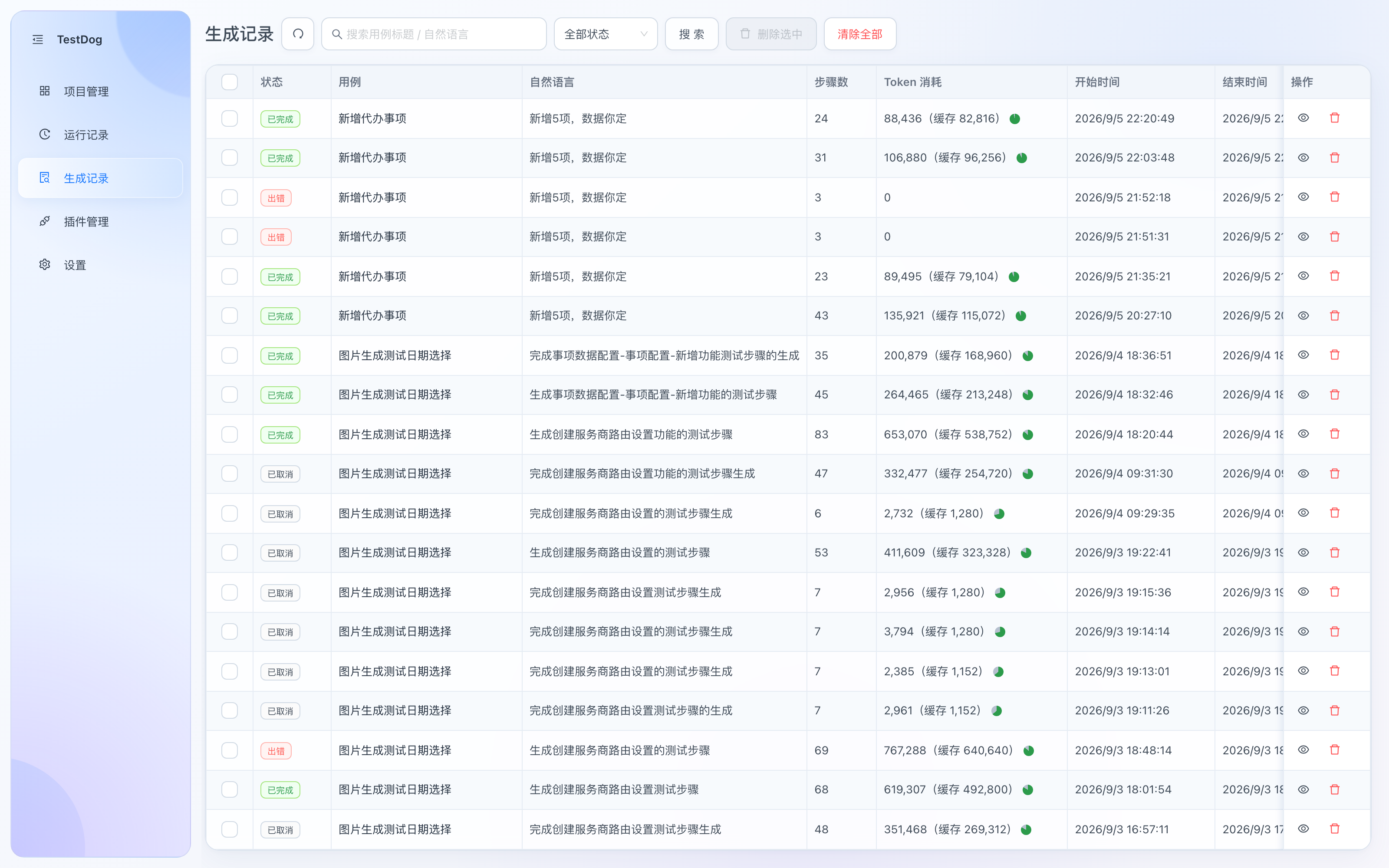Viewport: 1389px width, 868px height.
Task: View the record with 200,879 tokens
Action: [x=1303, y=355]
